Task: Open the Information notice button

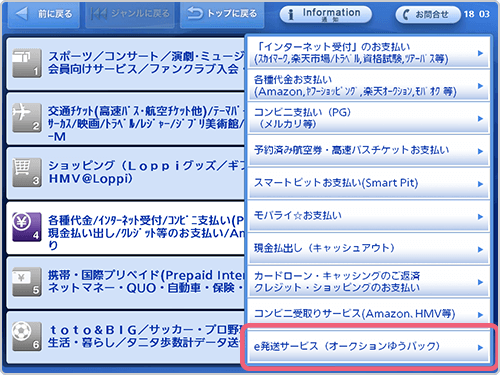Action: click(326, 14)
